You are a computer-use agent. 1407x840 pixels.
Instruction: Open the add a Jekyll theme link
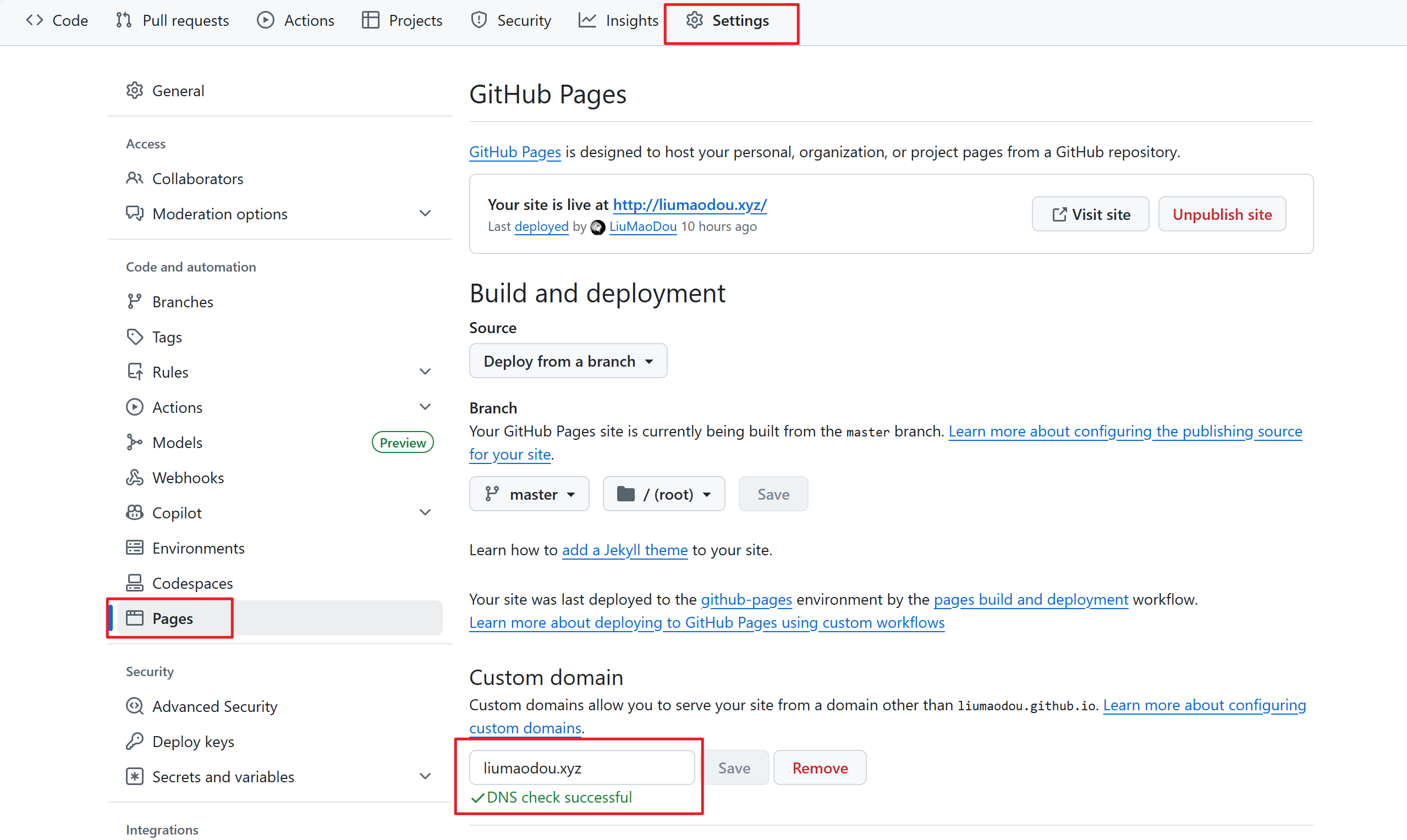click(x=624, y=550)
